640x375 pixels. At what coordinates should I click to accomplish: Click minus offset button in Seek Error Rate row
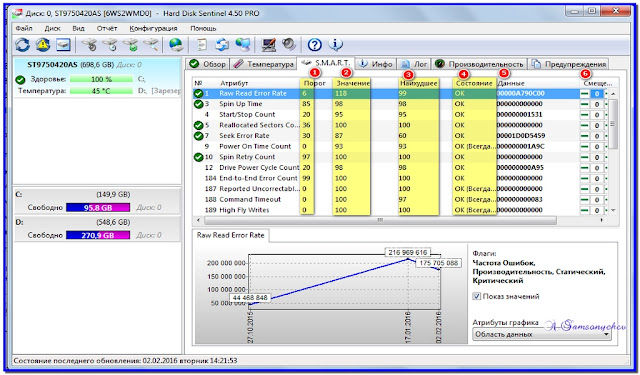point(584,136)
